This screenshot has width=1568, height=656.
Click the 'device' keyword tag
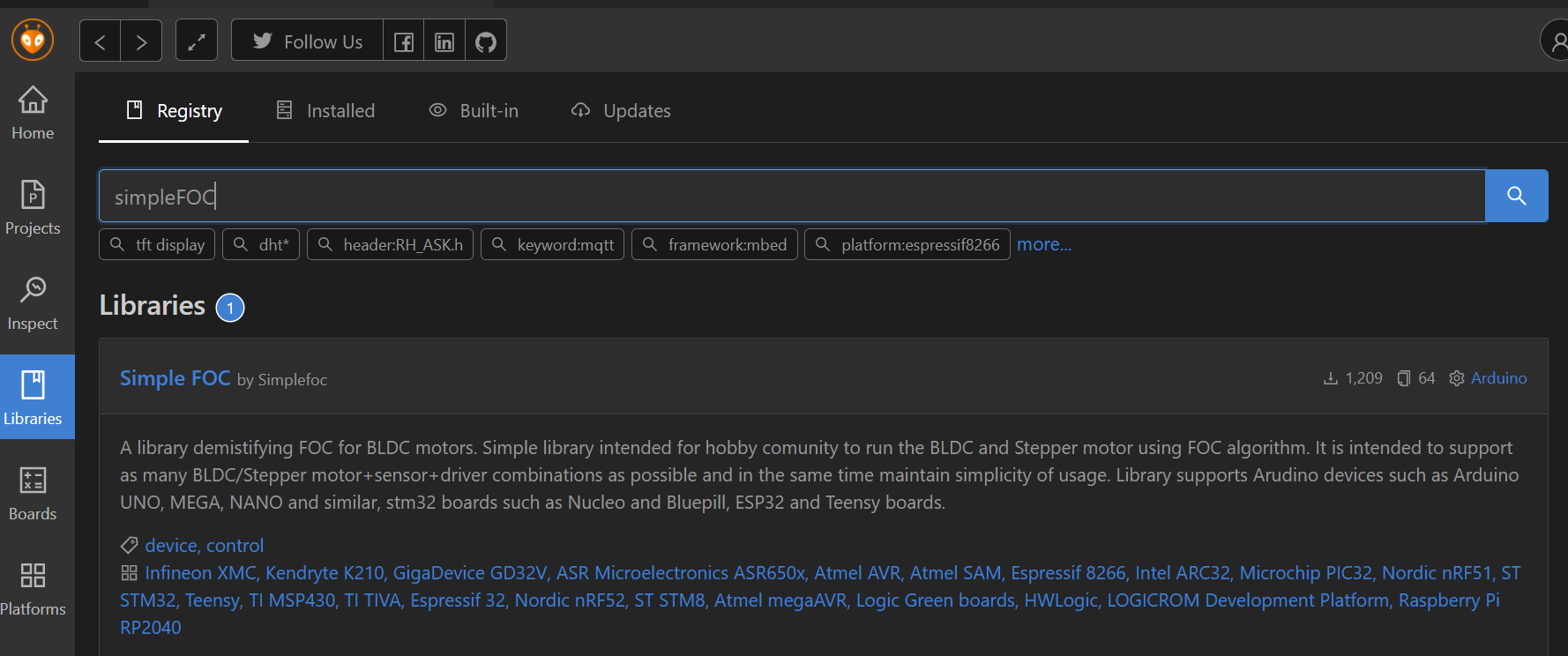tap(173, 546)
